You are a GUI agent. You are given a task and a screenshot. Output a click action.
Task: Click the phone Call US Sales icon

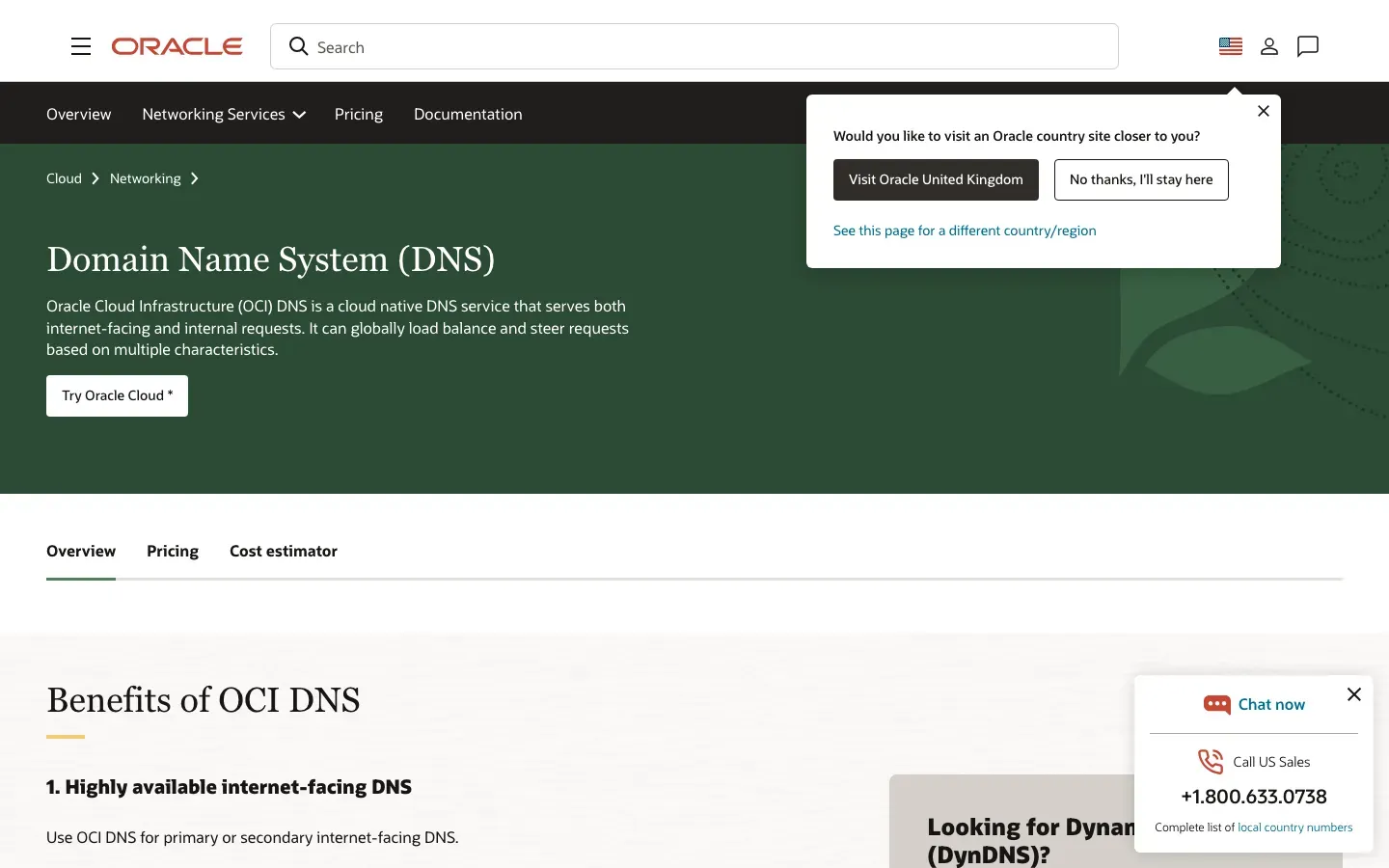pyautogui.click(x=1211, y=762)
